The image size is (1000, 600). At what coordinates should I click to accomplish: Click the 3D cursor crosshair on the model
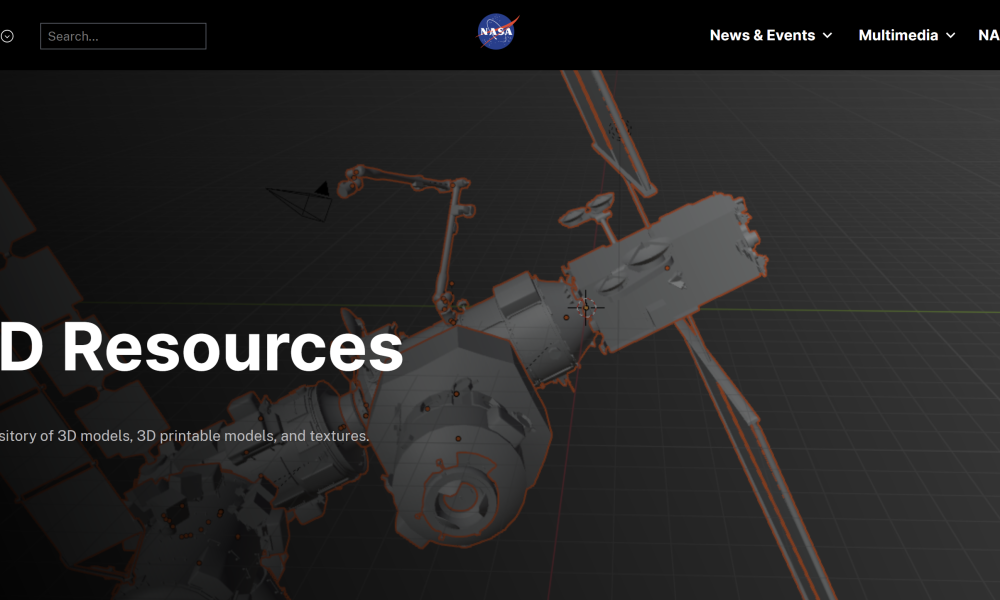click(586, 307)
